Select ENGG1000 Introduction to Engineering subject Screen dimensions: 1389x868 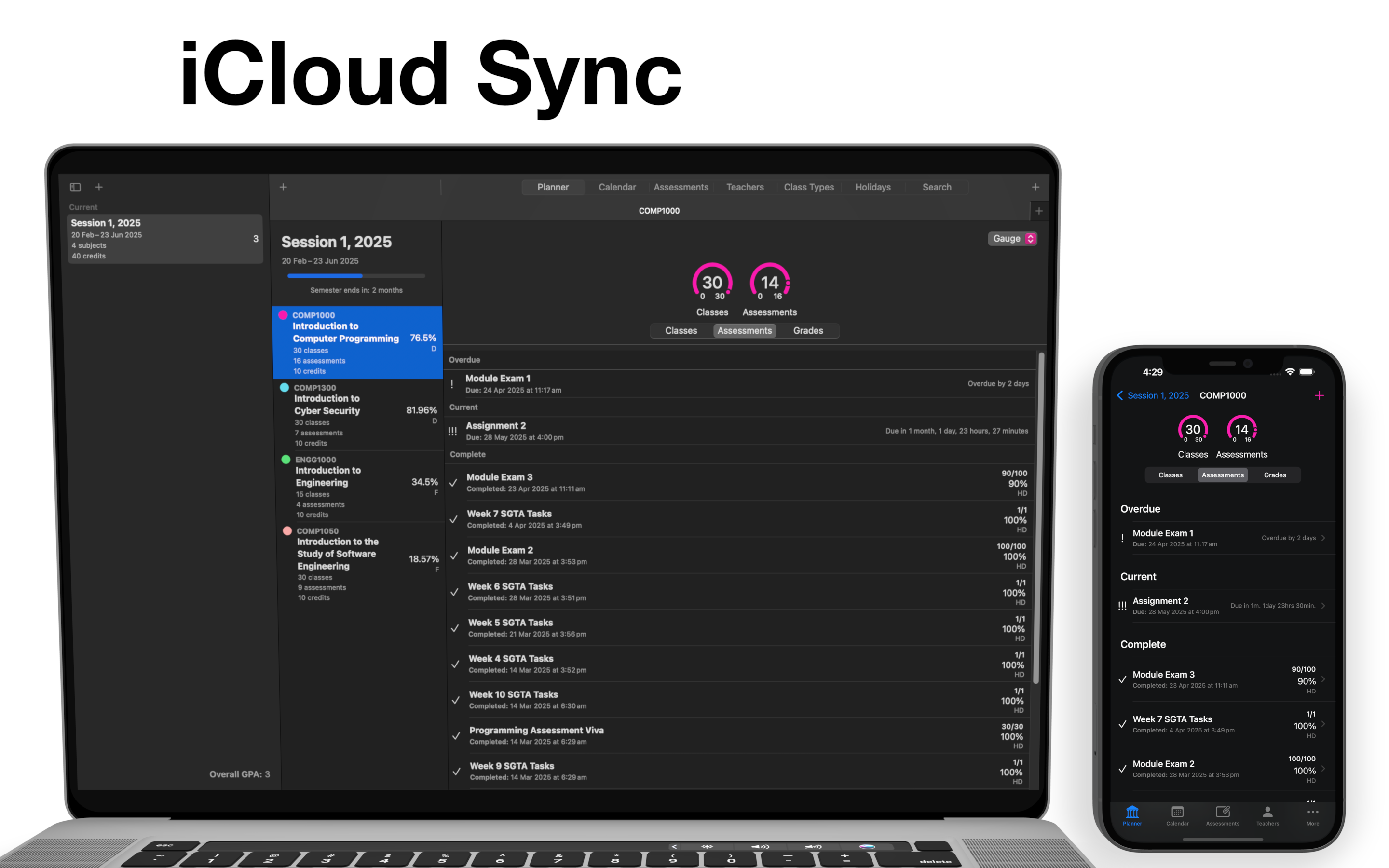tap(359, 486)
